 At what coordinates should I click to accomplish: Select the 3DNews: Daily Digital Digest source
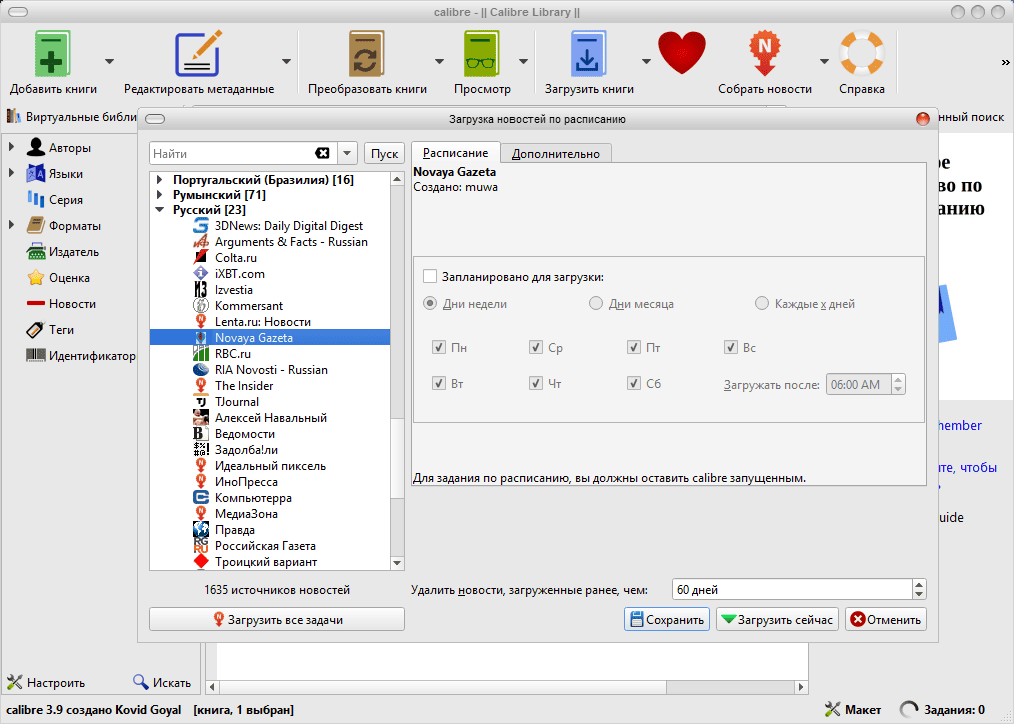pyautogui.click(x=288, y=226)
